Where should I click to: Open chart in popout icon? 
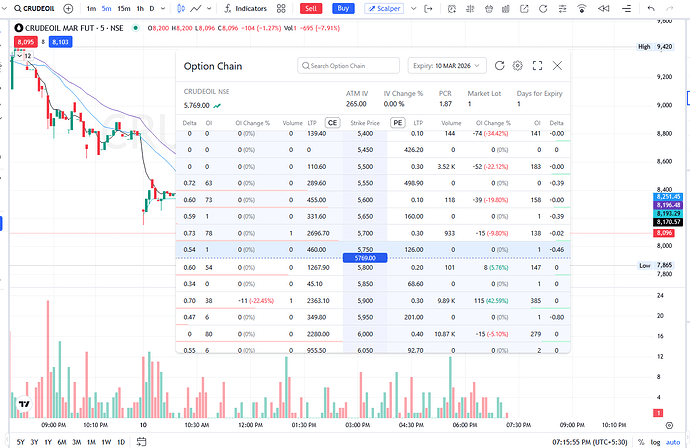pyautogui.click(x=524, y=8)
